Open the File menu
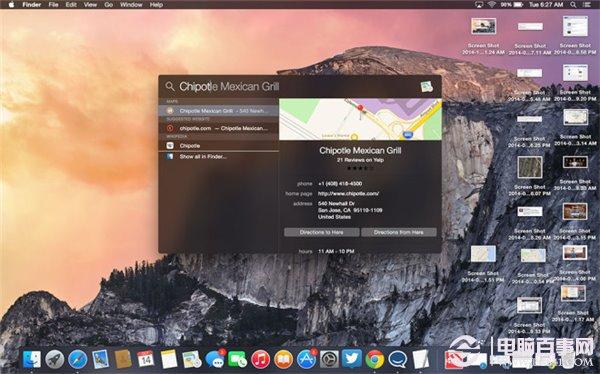 53,5
